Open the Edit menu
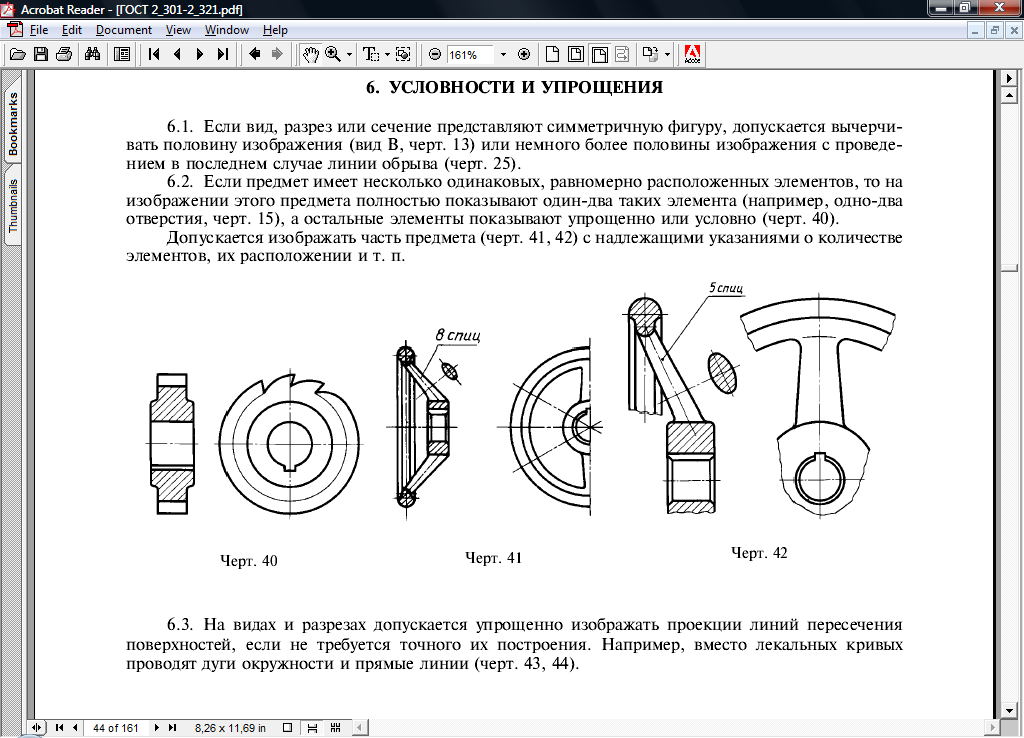This screenshot has height=738, width=1024. (72, 30)
